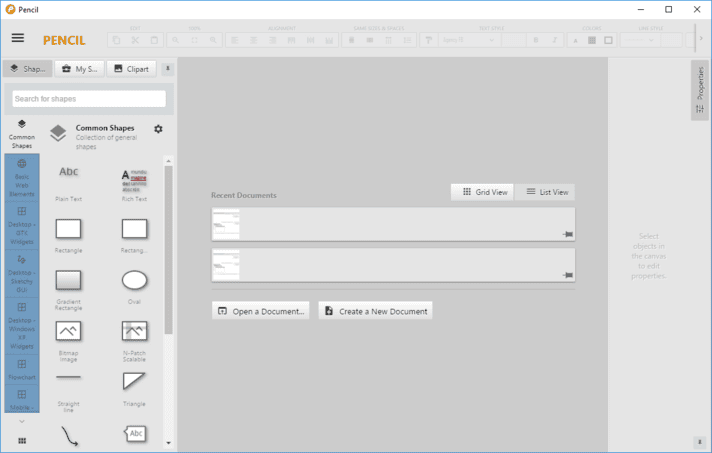
Task: Switch to the Clipart tab
Action: 131,69
